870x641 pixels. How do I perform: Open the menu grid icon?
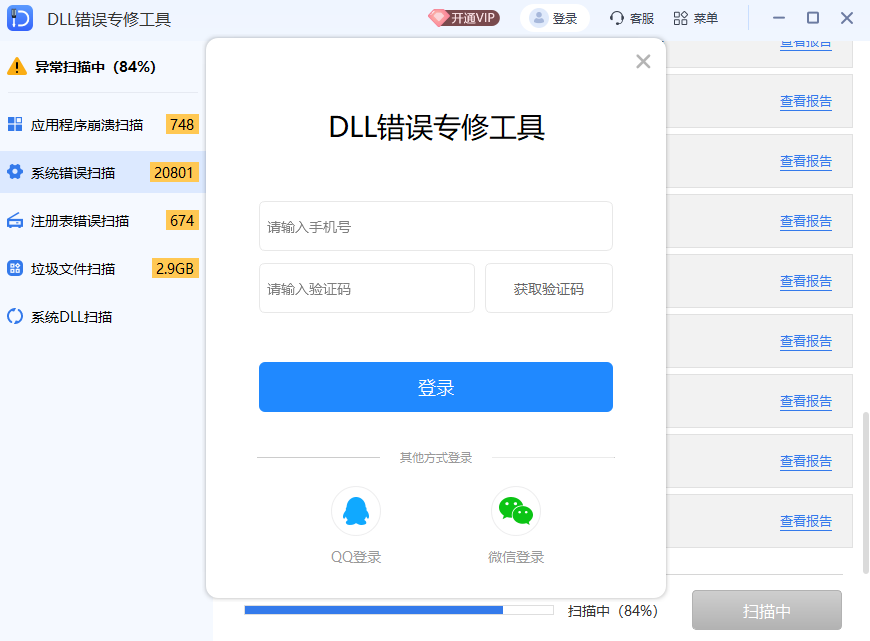680,18
